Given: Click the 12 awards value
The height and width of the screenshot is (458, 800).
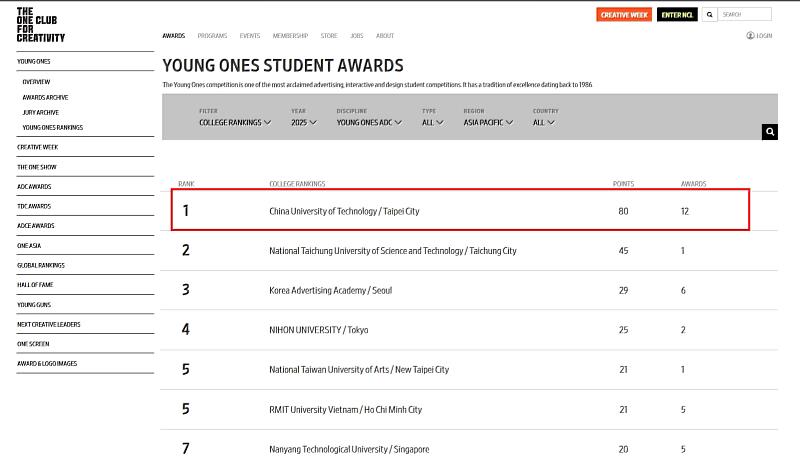Looking at the screenshot, I should coord(685,211).
